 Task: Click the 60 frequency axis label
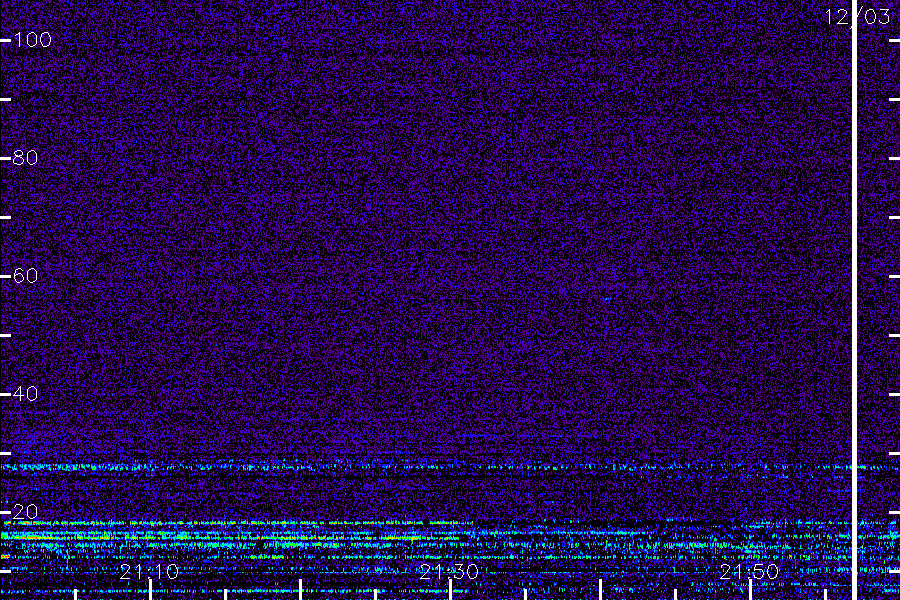(25, 276)
